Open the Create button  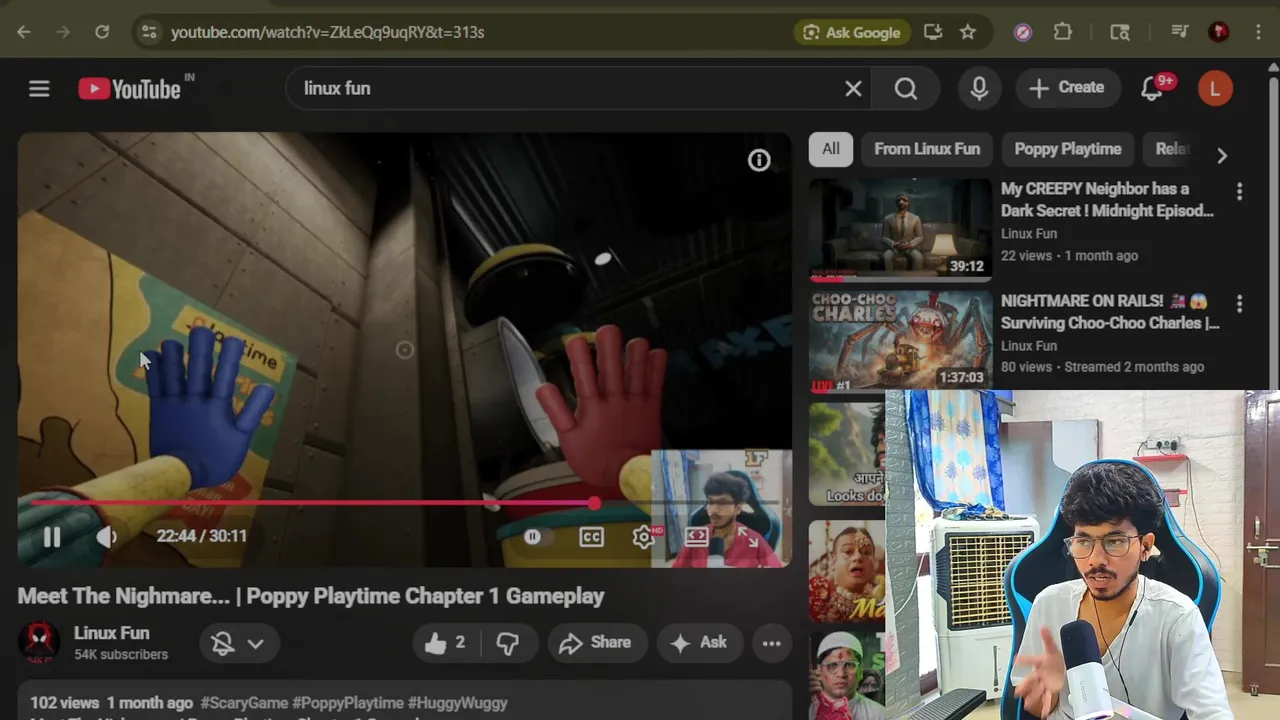pyautogui.click(x=1066, y=88)
